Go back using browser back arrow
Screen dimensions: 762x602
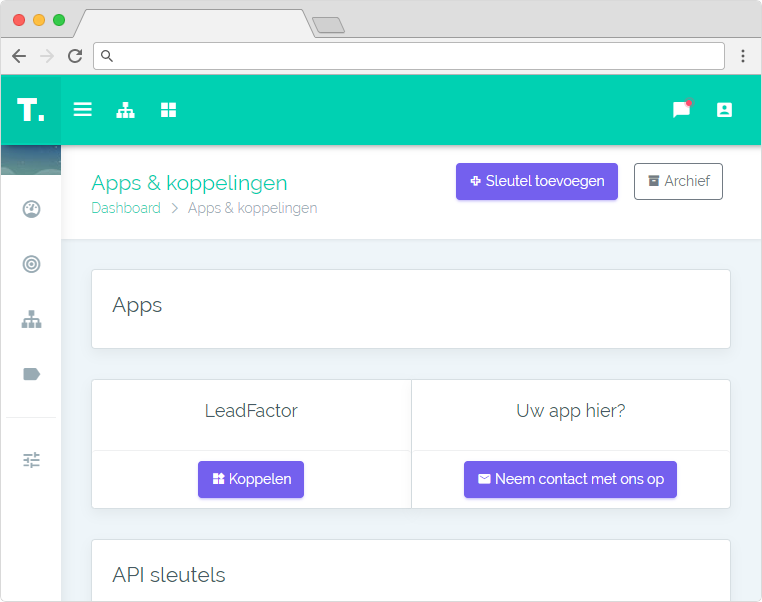tap(19, 56)
